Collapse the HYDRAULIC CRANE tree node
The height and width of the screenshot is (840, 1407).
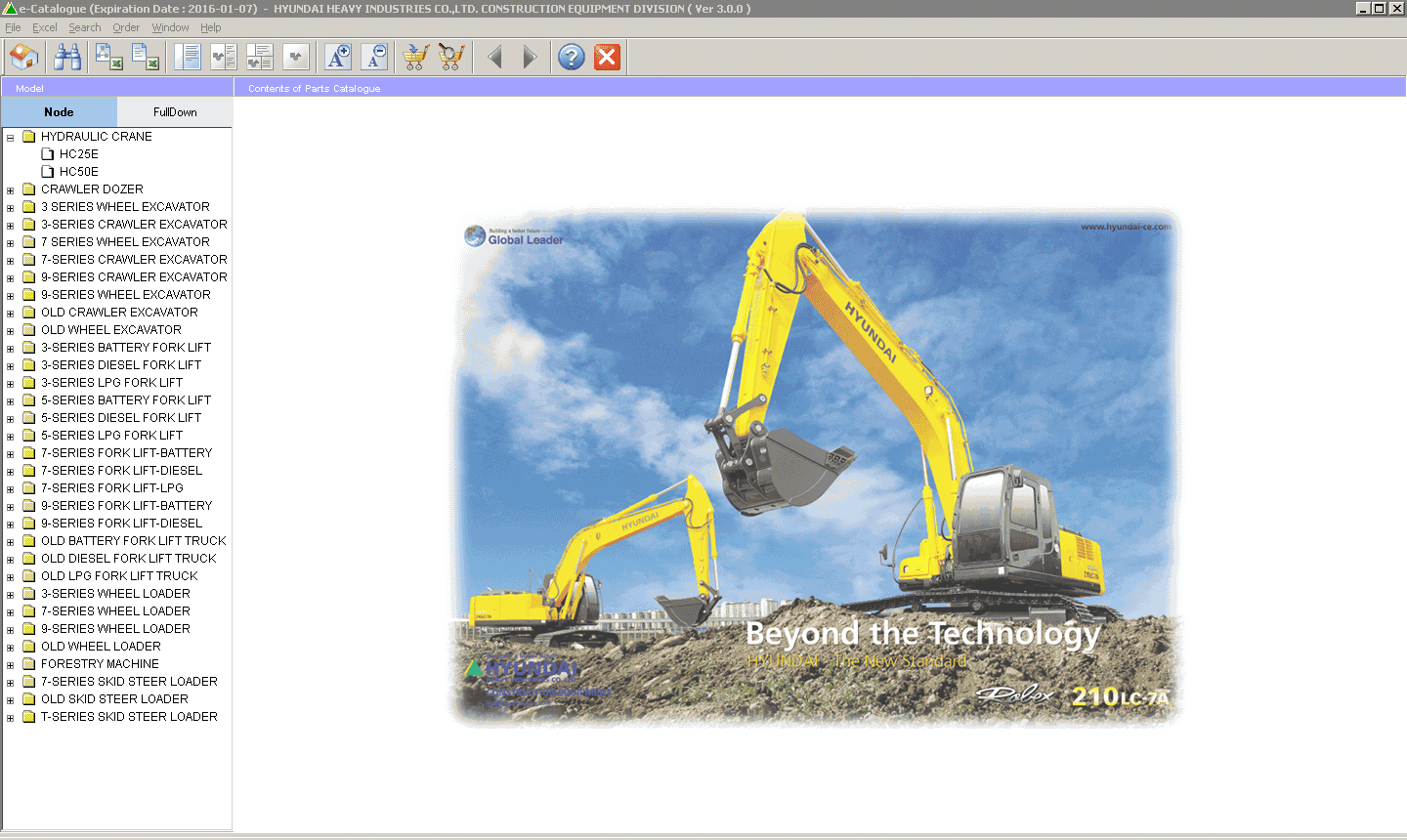click(9, 136)
